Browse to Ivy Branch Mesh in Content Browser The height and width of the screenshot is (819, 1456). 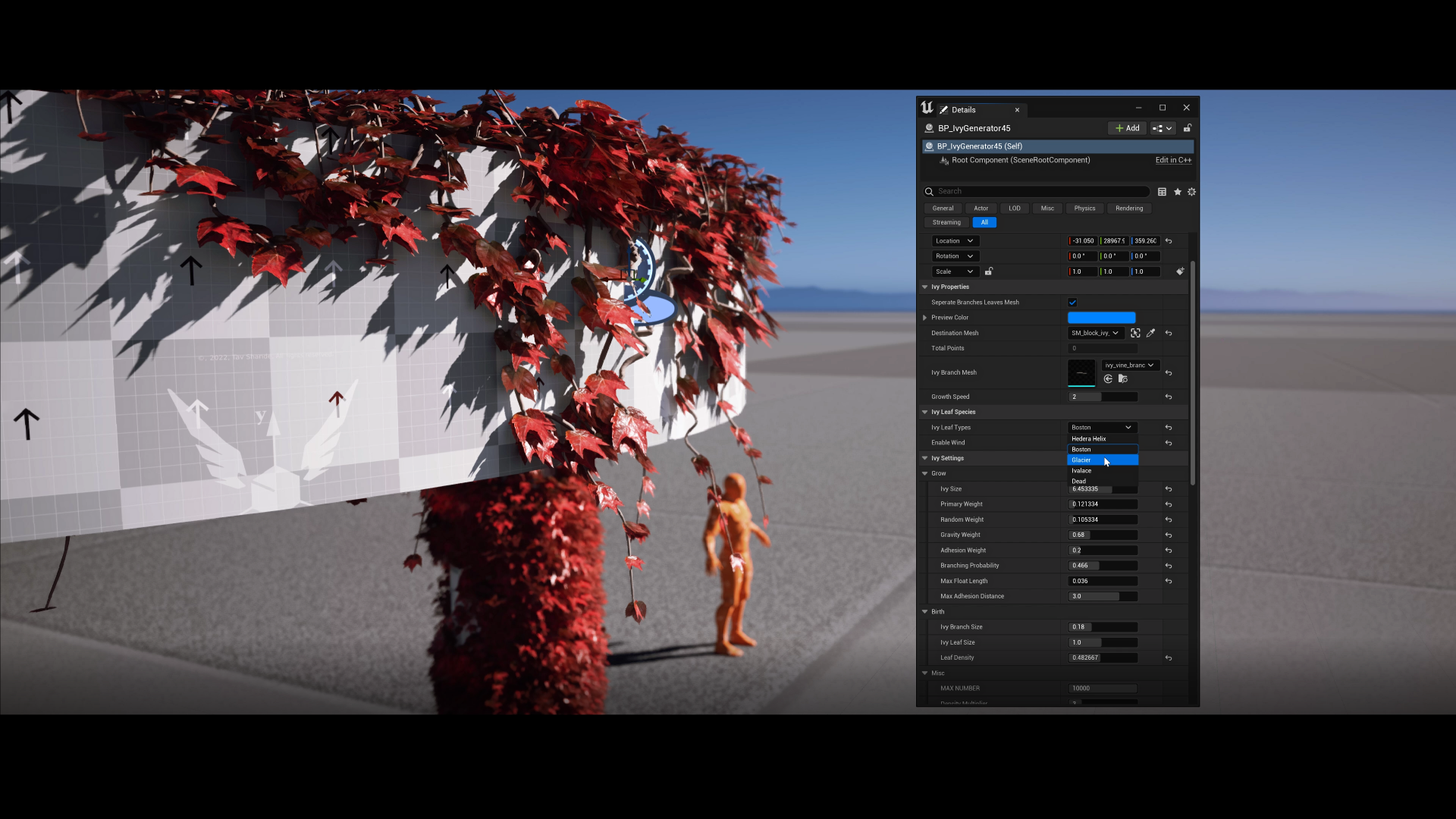(1123, 379)
